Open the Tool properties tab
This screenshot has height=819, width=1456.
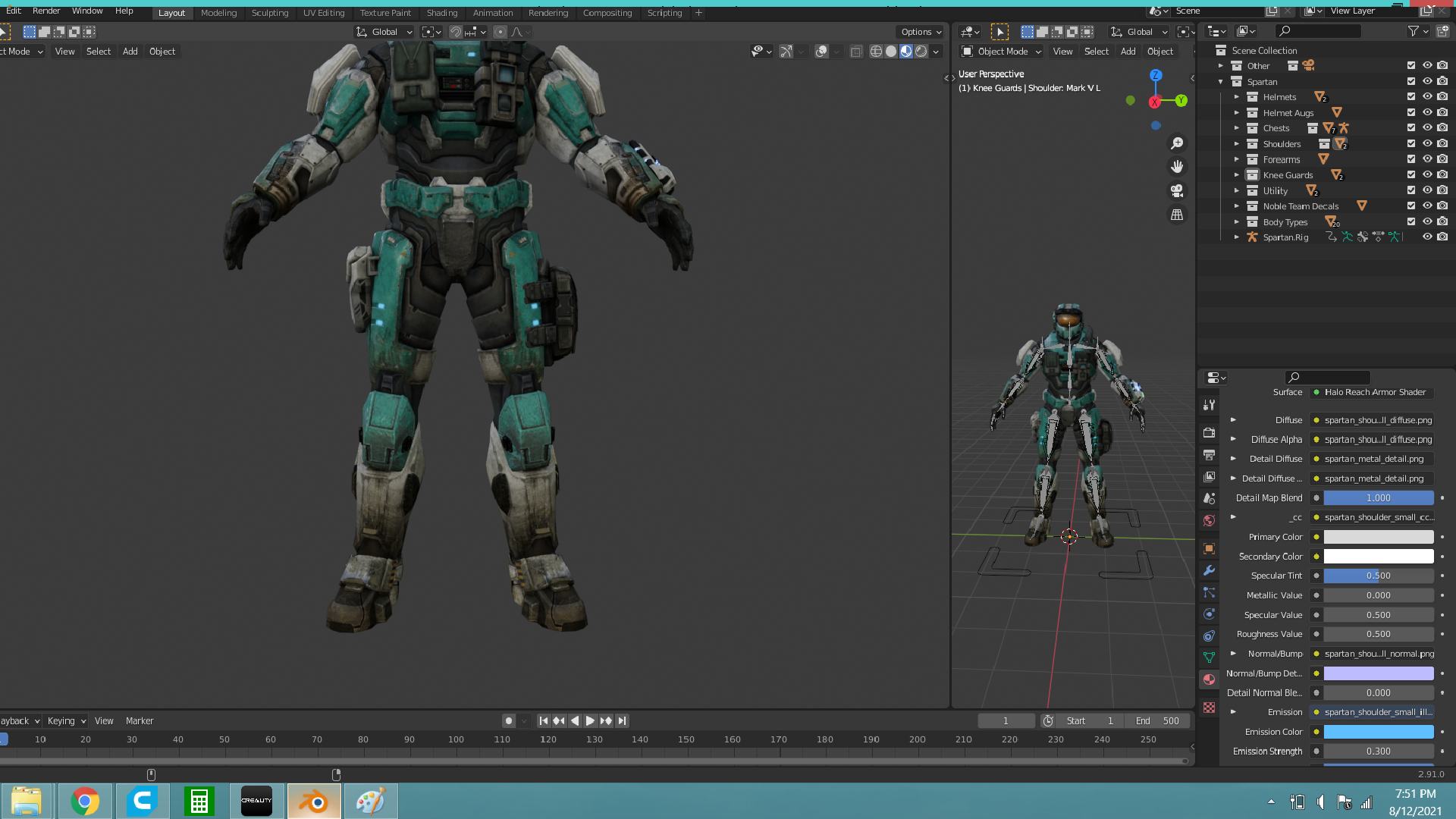(1210, 405)
